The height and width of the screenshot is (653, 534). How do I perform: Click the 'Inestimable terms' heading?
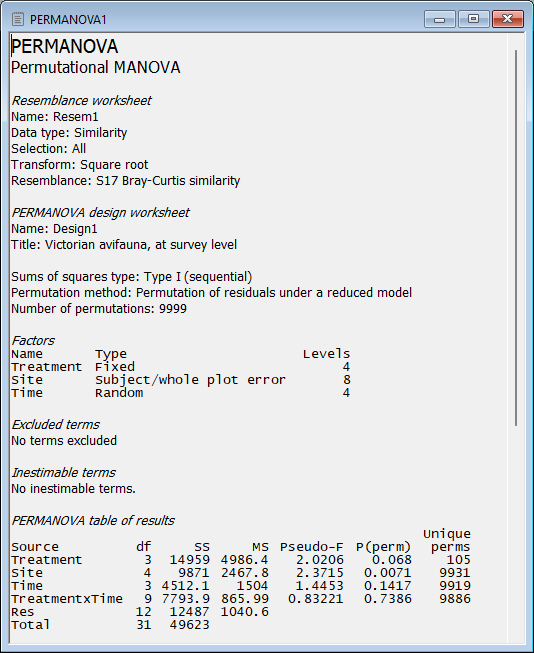click(x=63, y=473)
